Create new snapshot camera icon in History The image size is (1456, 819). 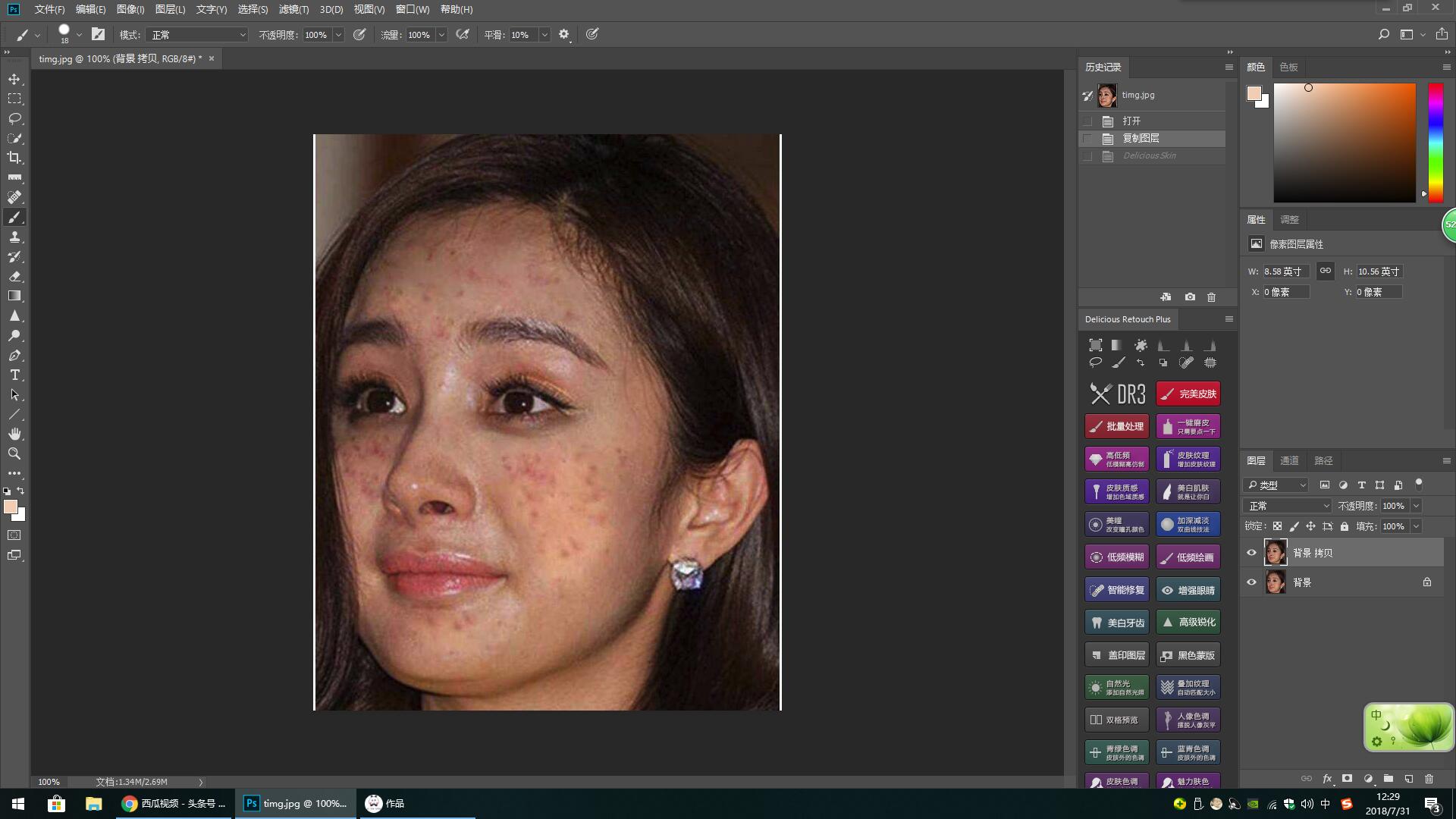[x=1190, y=297]
